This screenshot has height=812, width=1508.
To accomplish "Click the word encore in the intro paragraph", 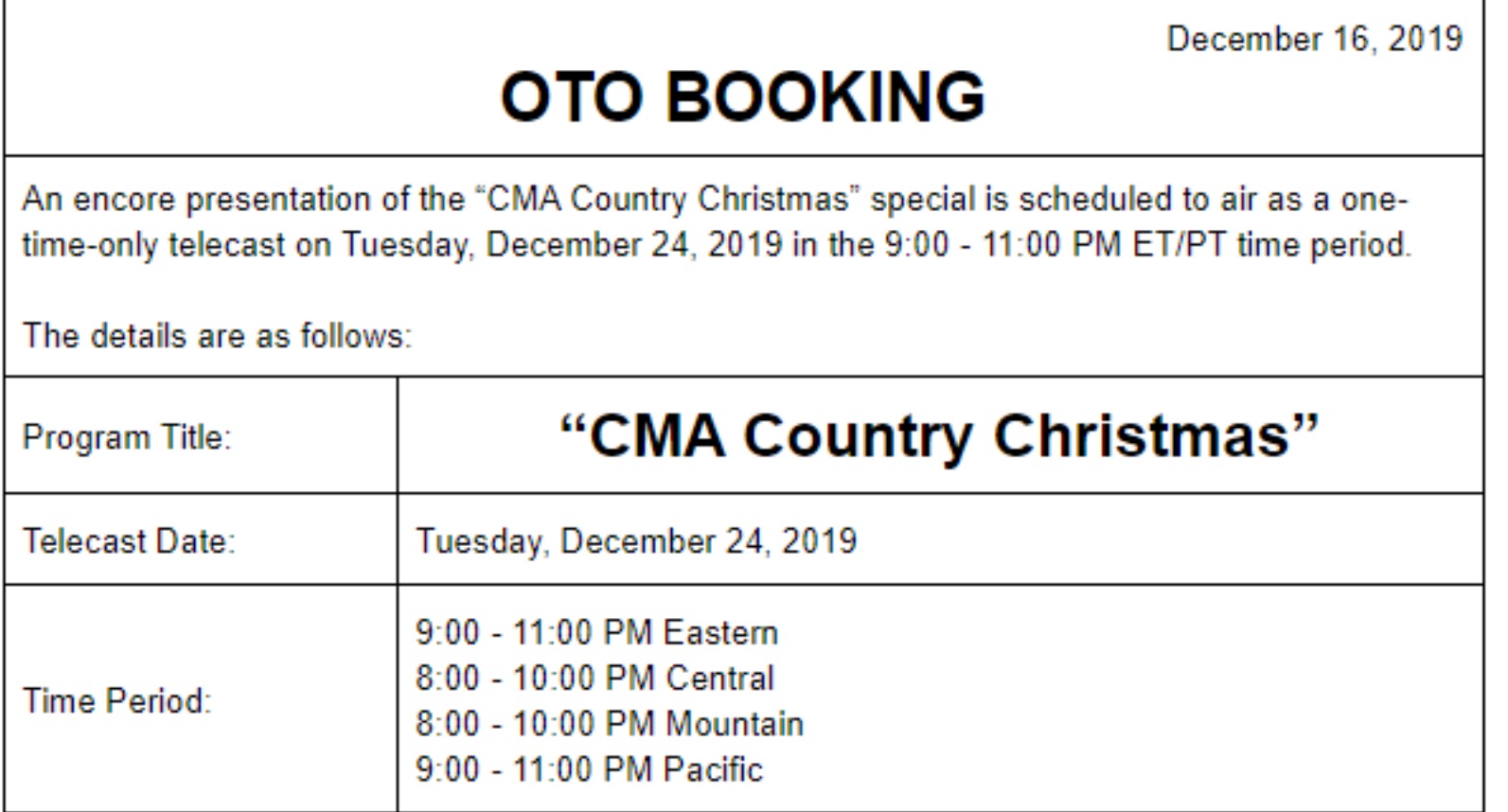I will (123, 200).
